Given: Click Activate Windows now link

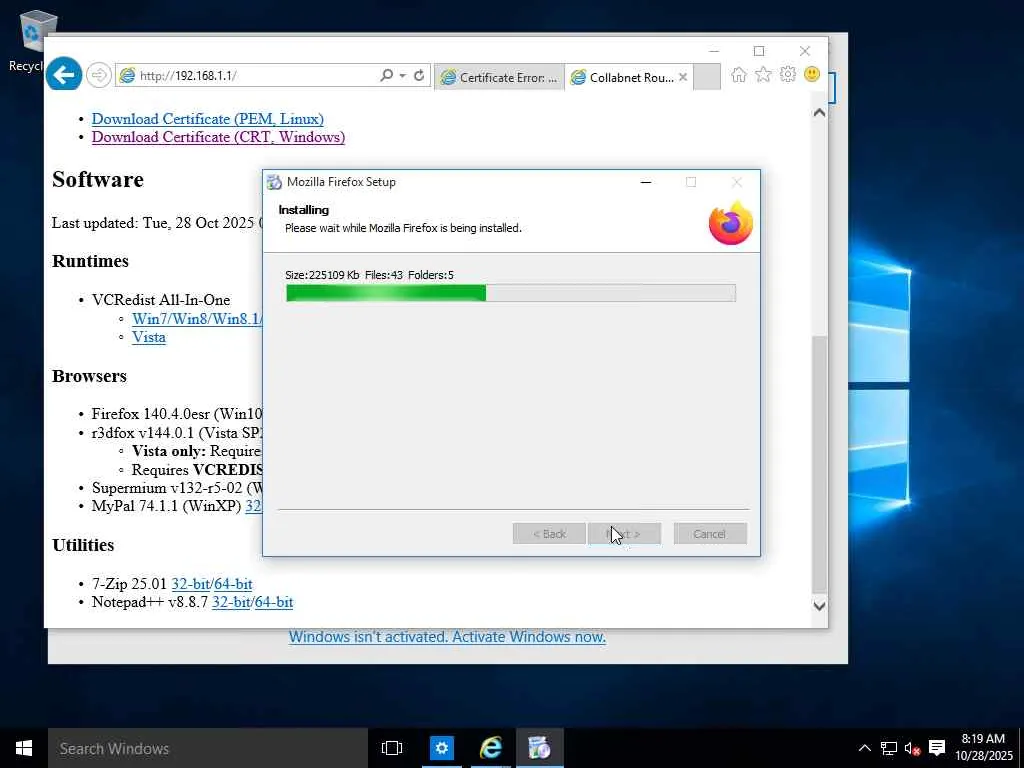Looking at the screenshot, I should coord(447,637).
